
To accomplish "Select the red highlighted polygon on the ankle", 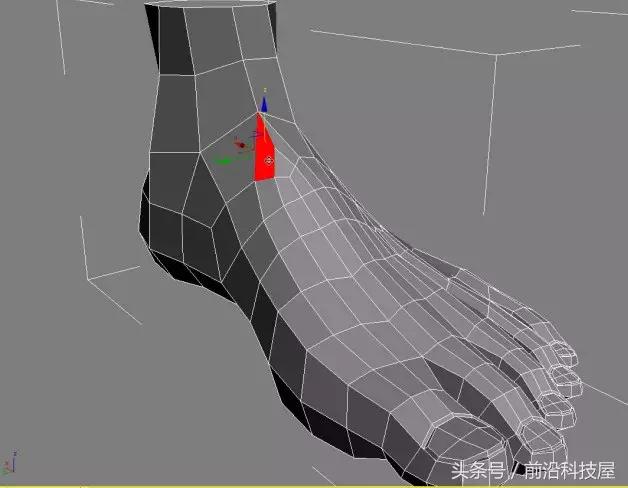I will point(265,150).
